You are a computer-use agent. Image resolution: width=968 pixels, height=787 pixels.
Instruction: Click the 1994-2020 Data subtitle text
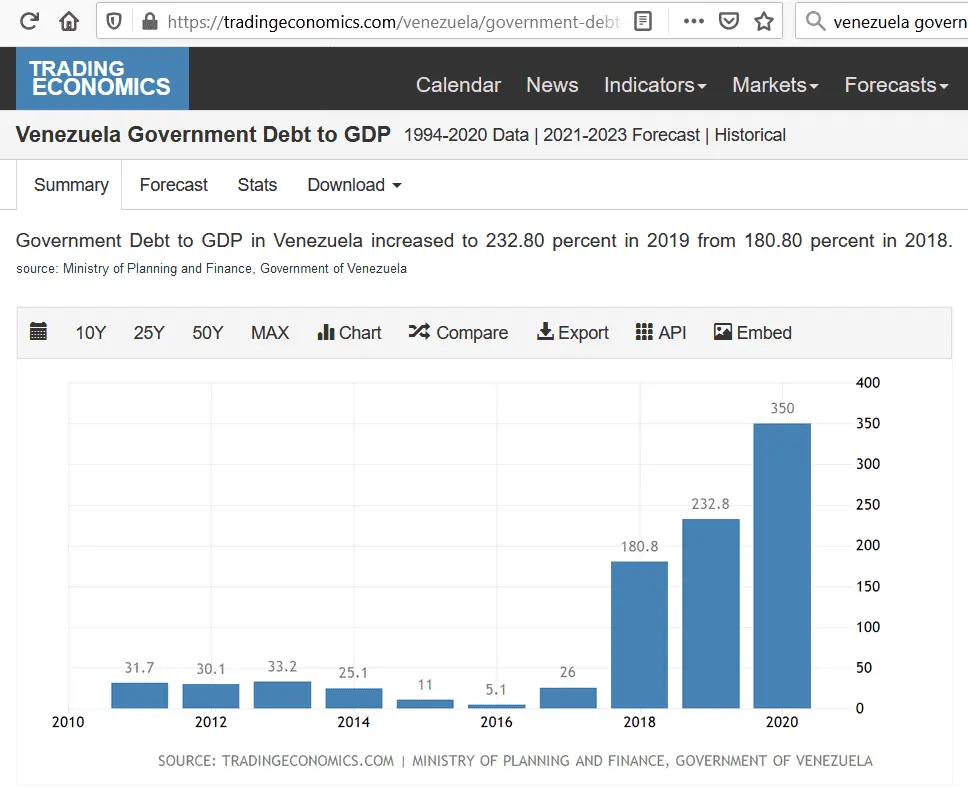coord(466,135)
